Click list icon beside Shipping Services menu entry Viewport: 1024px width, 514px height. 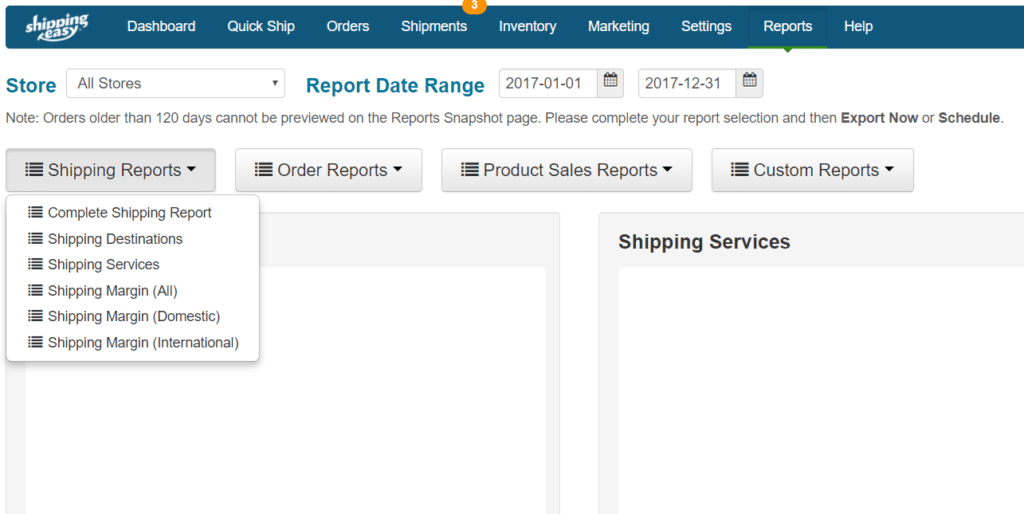[35, 264]
